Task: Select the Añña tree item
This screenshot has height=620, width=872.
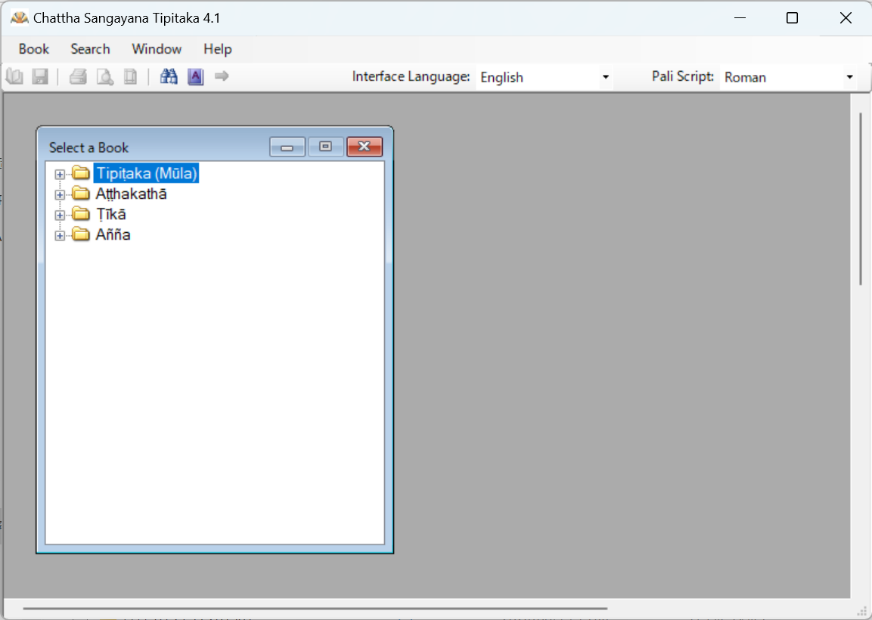Action: 113,235
